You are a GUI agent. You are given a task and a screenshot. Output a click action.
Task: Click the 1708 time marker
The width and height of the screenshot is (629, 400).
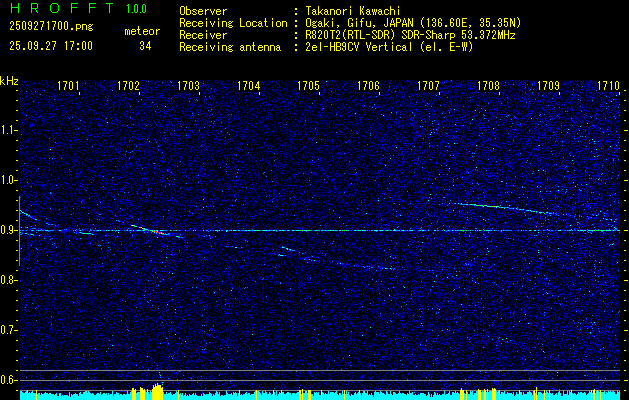[x=489, y=85]
